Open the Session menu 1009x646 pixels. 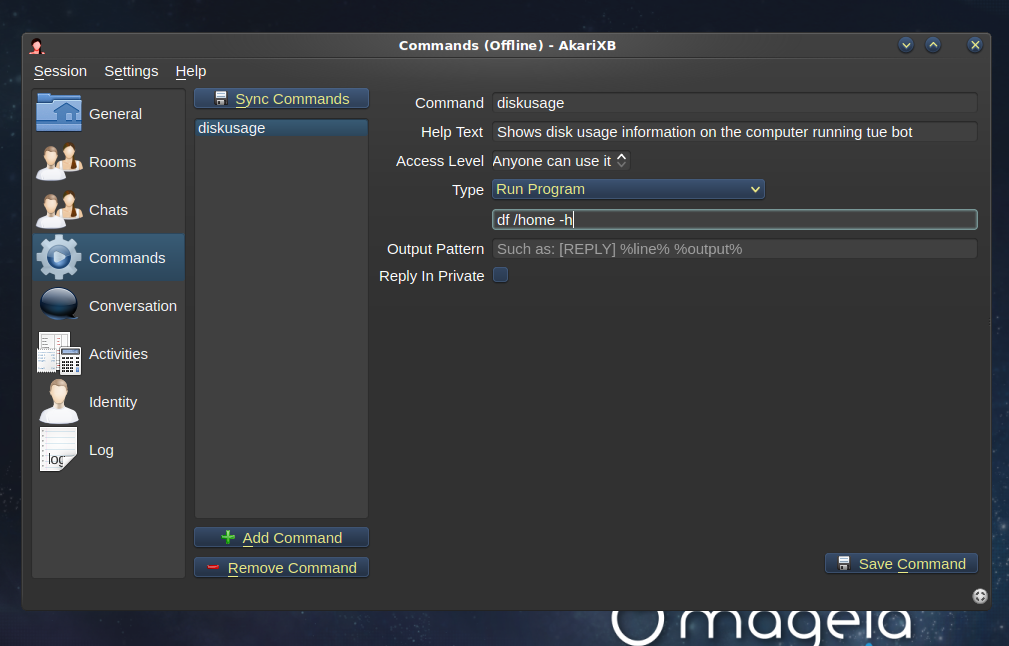tap(60, 71)
